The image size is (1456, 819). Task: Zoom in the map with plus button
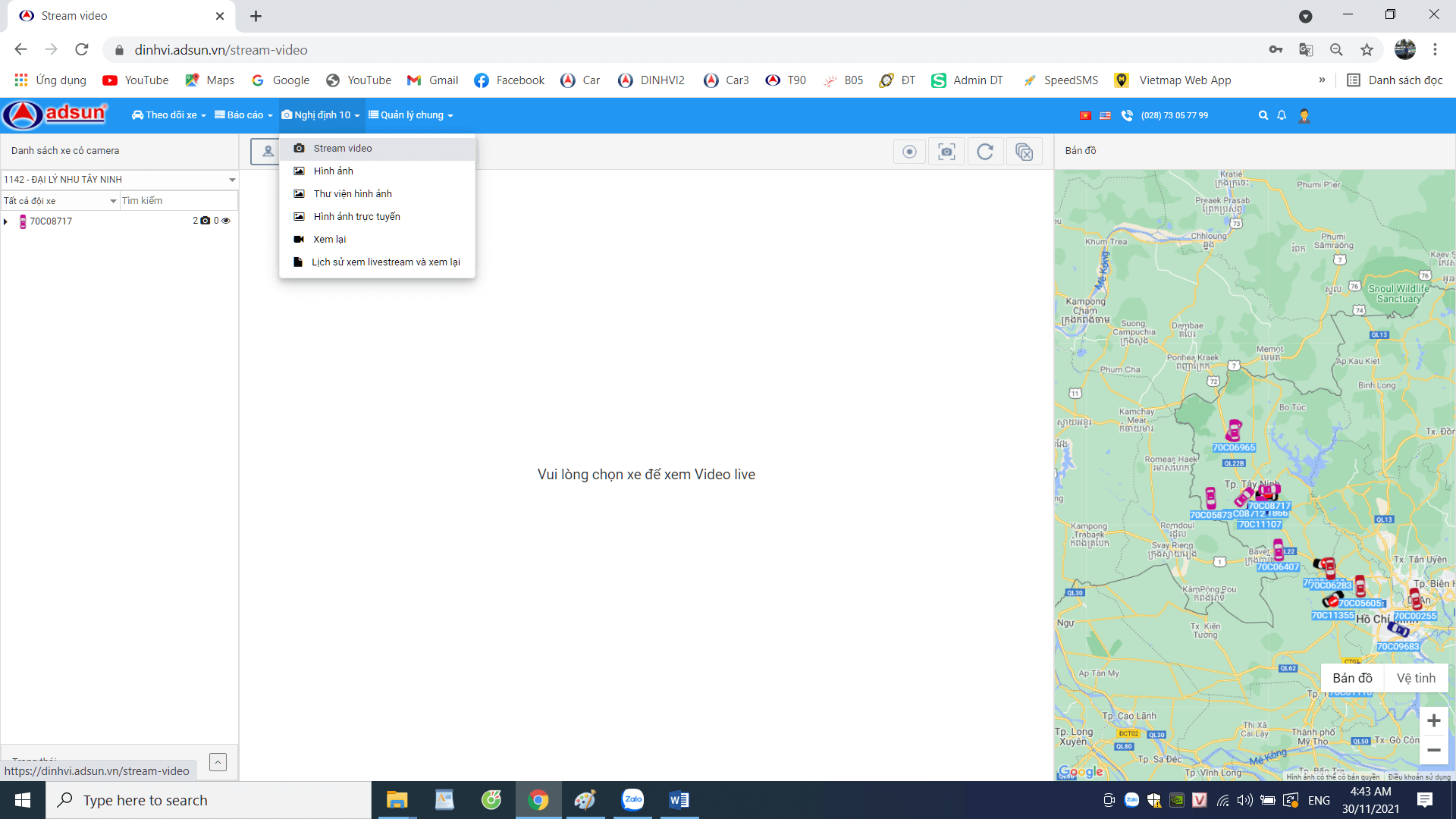tap(1433, 720)
